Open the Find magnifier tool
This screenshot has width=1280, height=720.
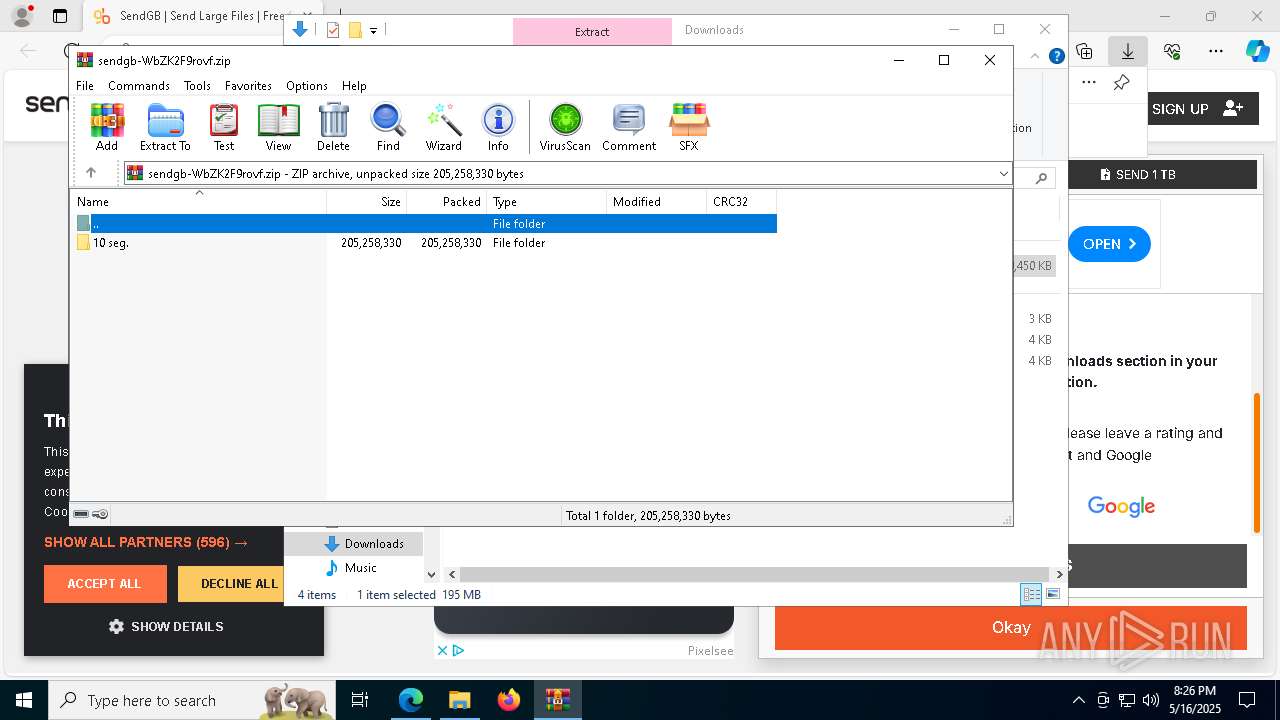388,127
